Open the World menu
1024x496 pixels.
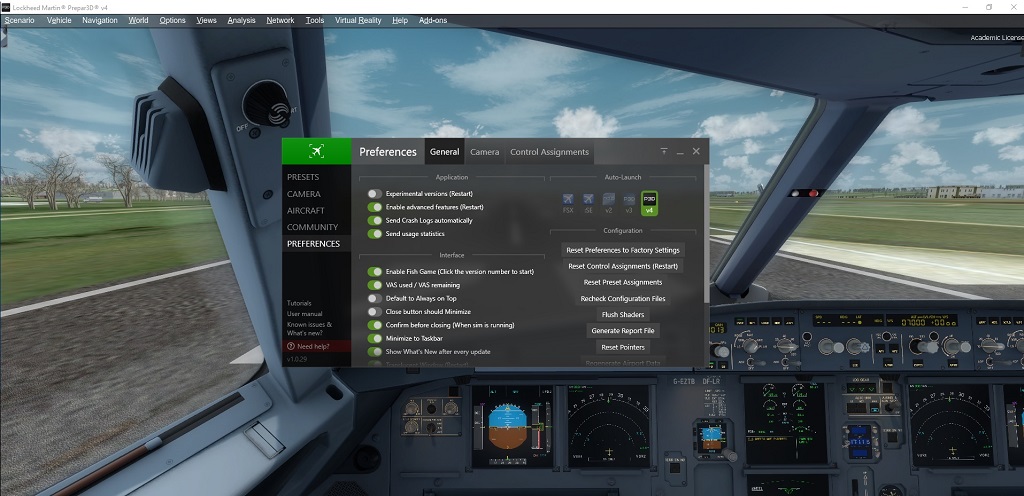tap(138, 20)
